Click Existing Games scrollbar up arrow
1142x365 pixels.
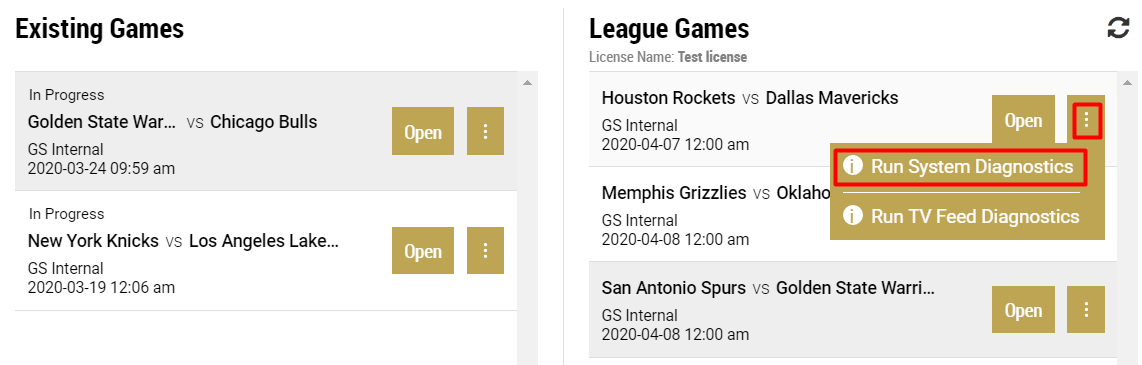point(528,82)
